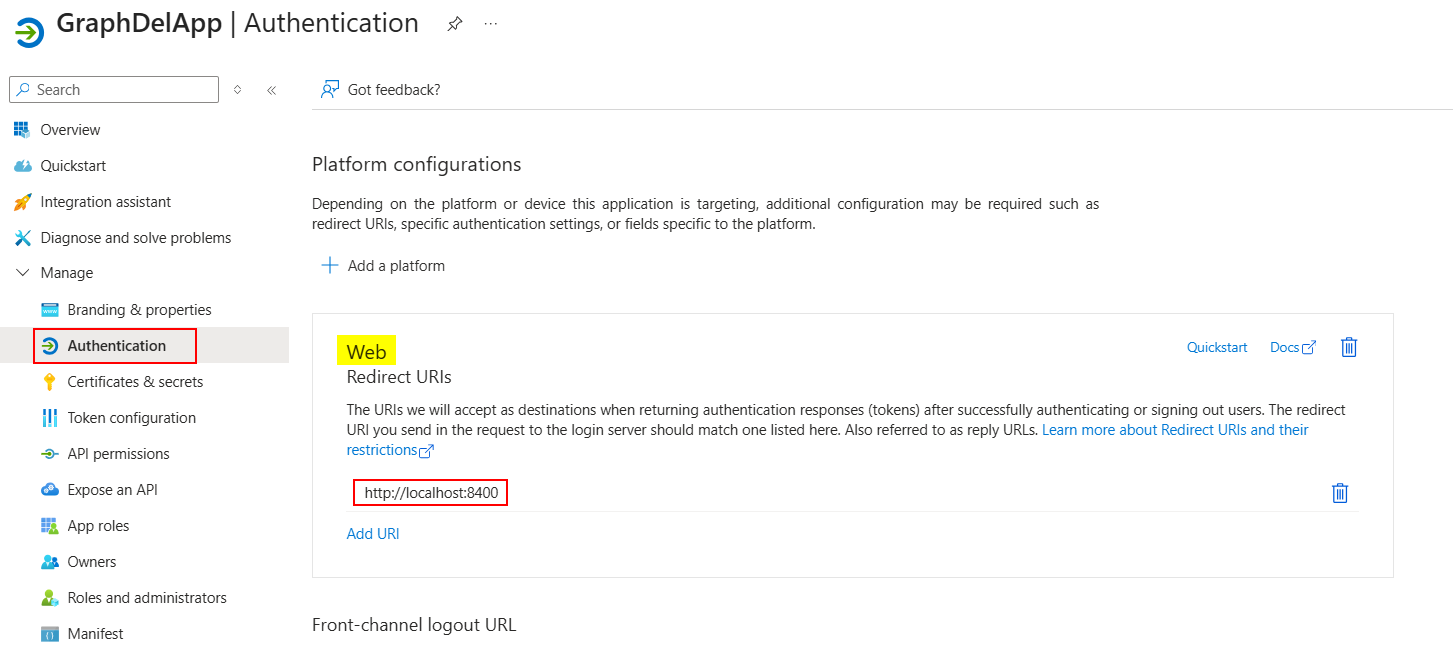Switch to Branding & properties
Image resolution: width=1453 pixels, height=652 pixels.
click(141, 309)
